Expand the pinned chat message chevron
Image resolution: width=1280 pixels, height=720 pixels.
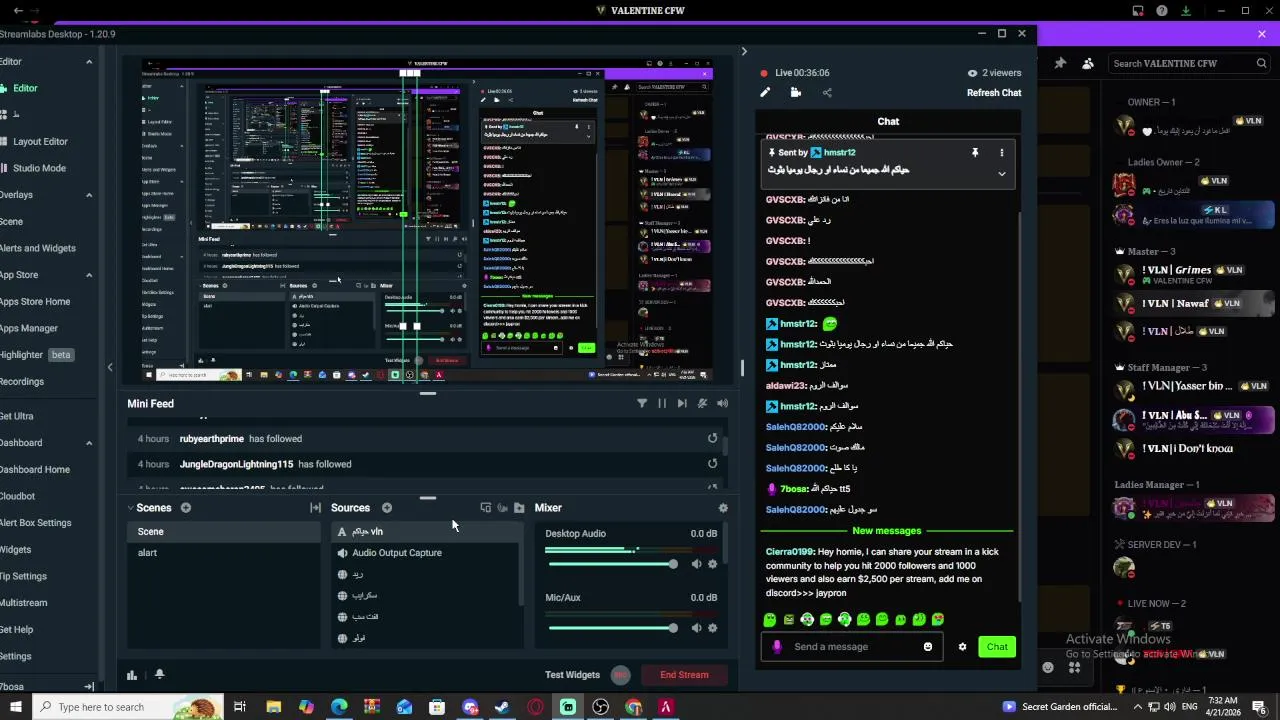[x=1001, y=174]
